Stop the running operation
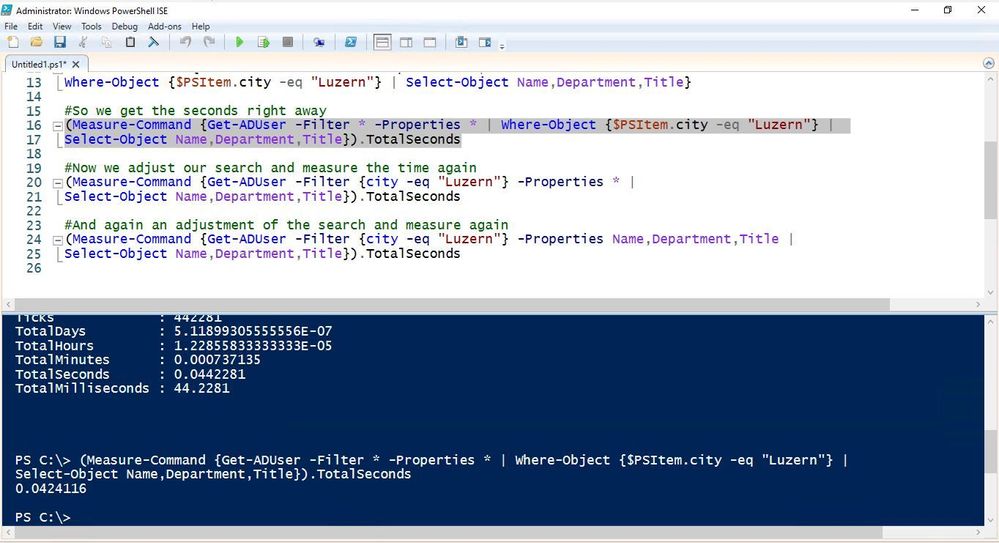This screenshot has height=543, width=999. point(288,43)
